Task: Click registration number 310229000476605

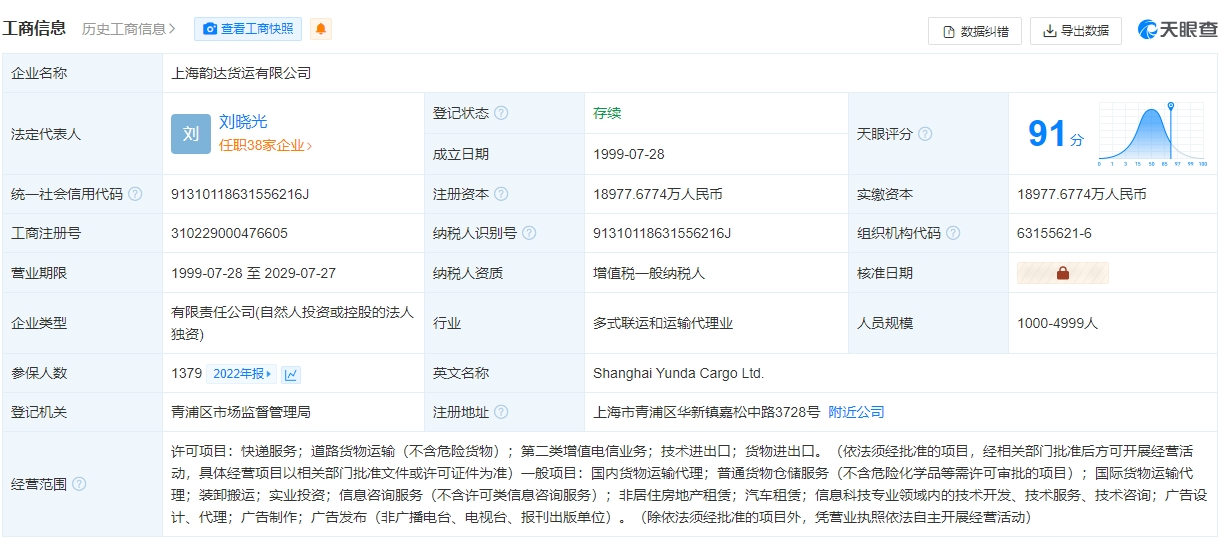Action: click(x=229, y=233)
